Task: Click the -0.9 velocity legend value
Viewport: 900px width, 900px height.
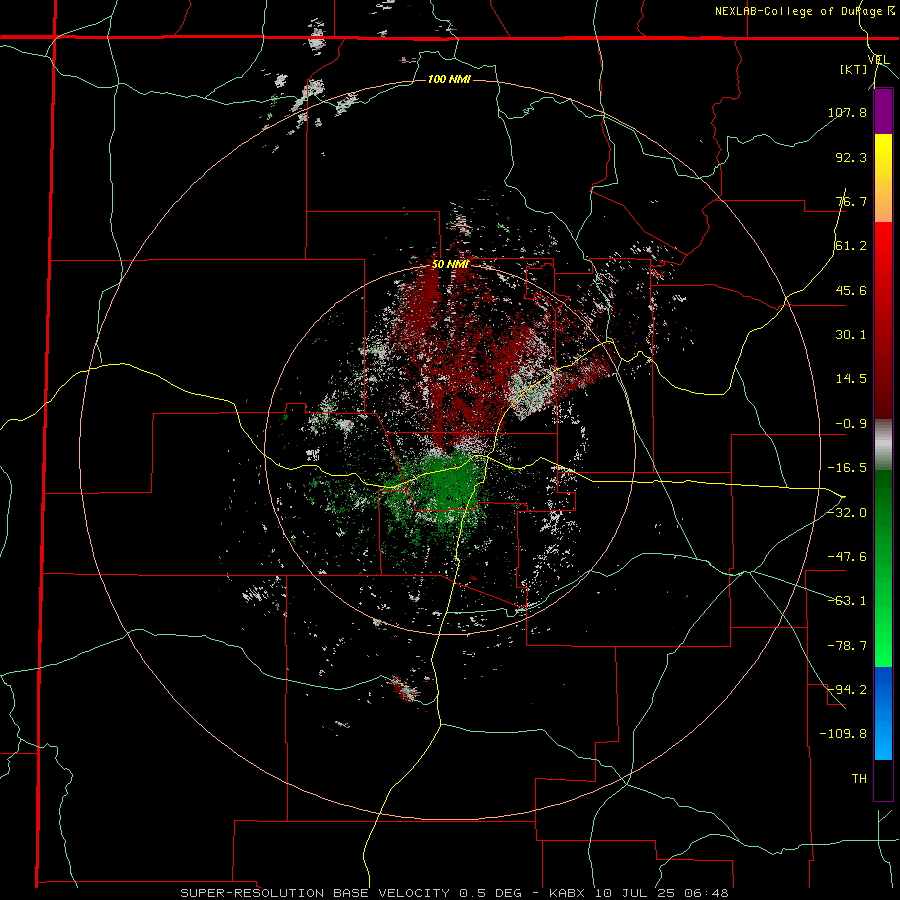Action: (851, 424)
